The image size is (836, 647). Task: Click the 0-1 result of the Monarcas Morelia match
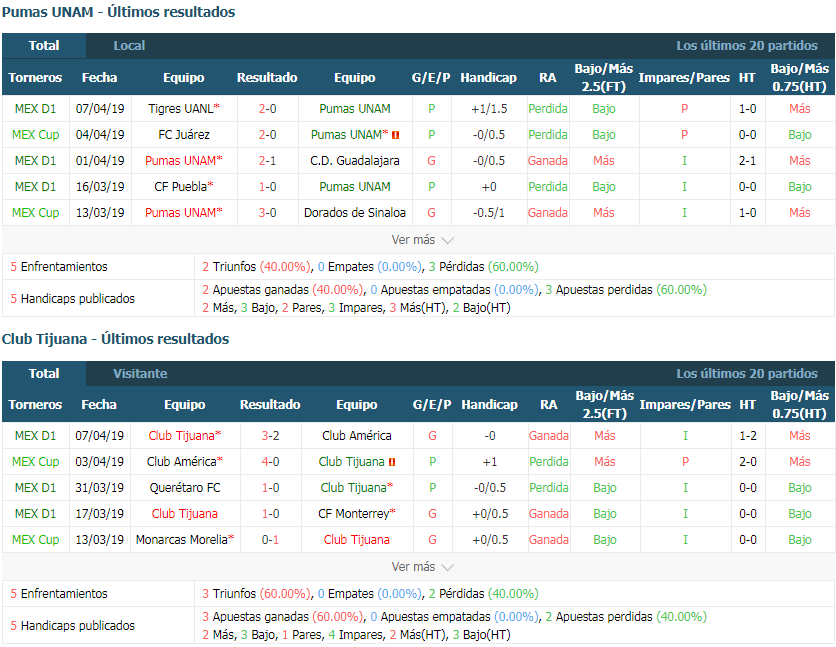(270, 540)
